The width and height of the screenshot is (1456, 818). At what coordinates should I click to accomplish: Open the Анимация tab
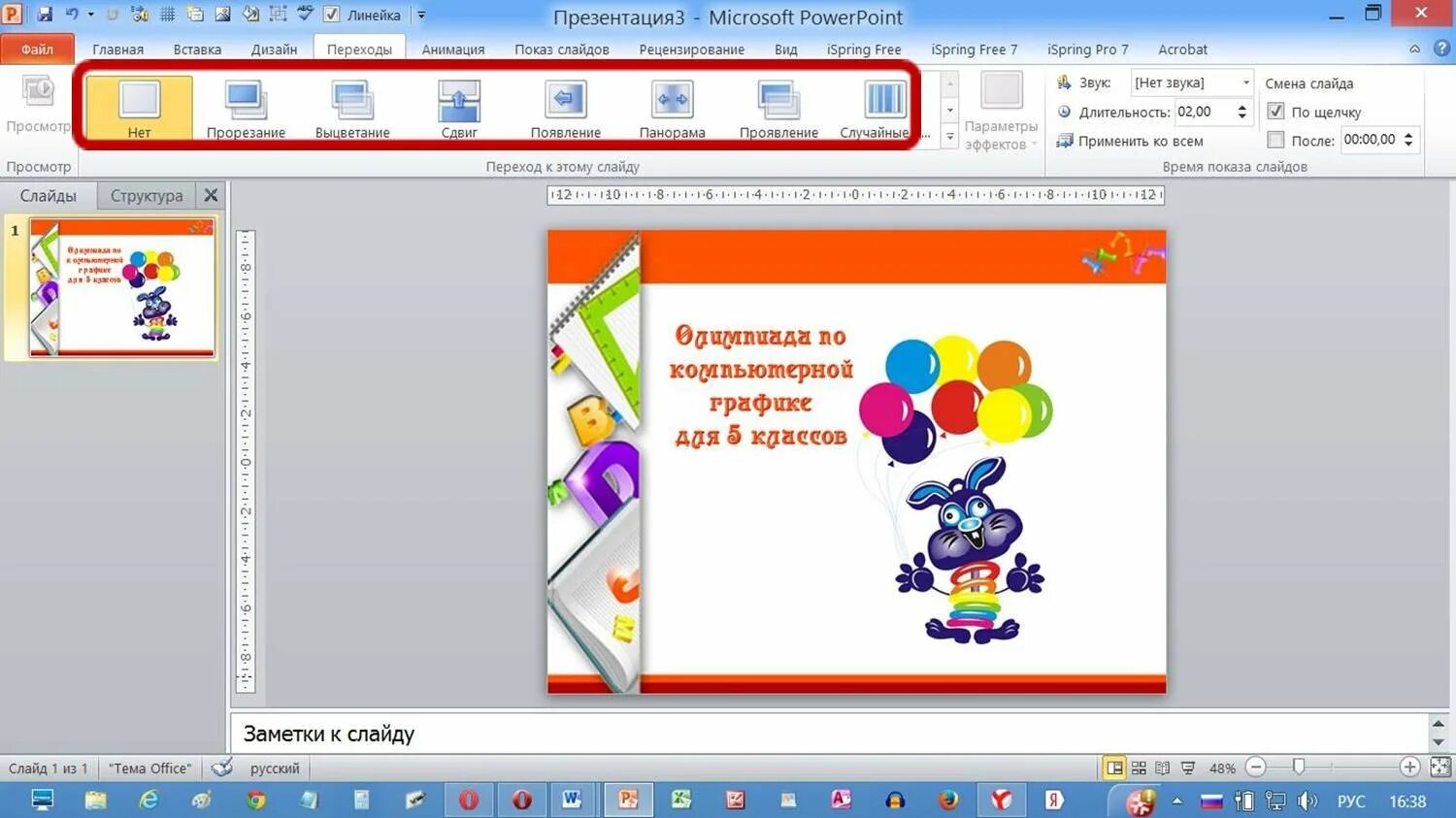coord(452,49)
